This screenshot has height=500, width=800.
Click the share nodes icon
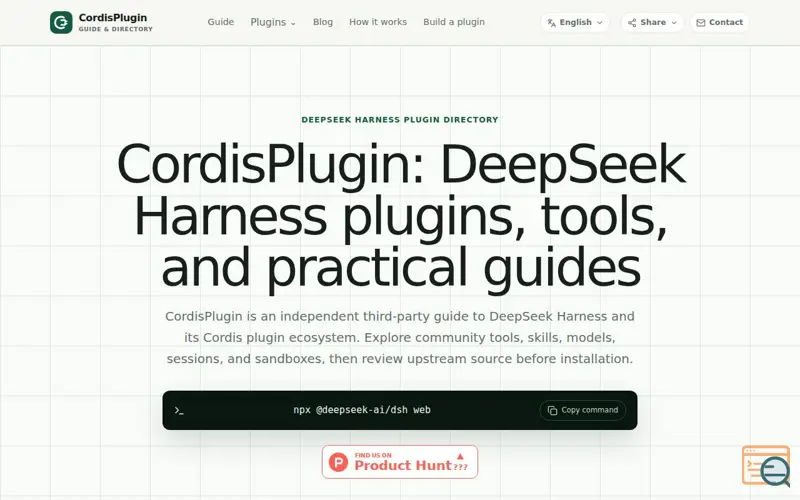tap(632, 22)
